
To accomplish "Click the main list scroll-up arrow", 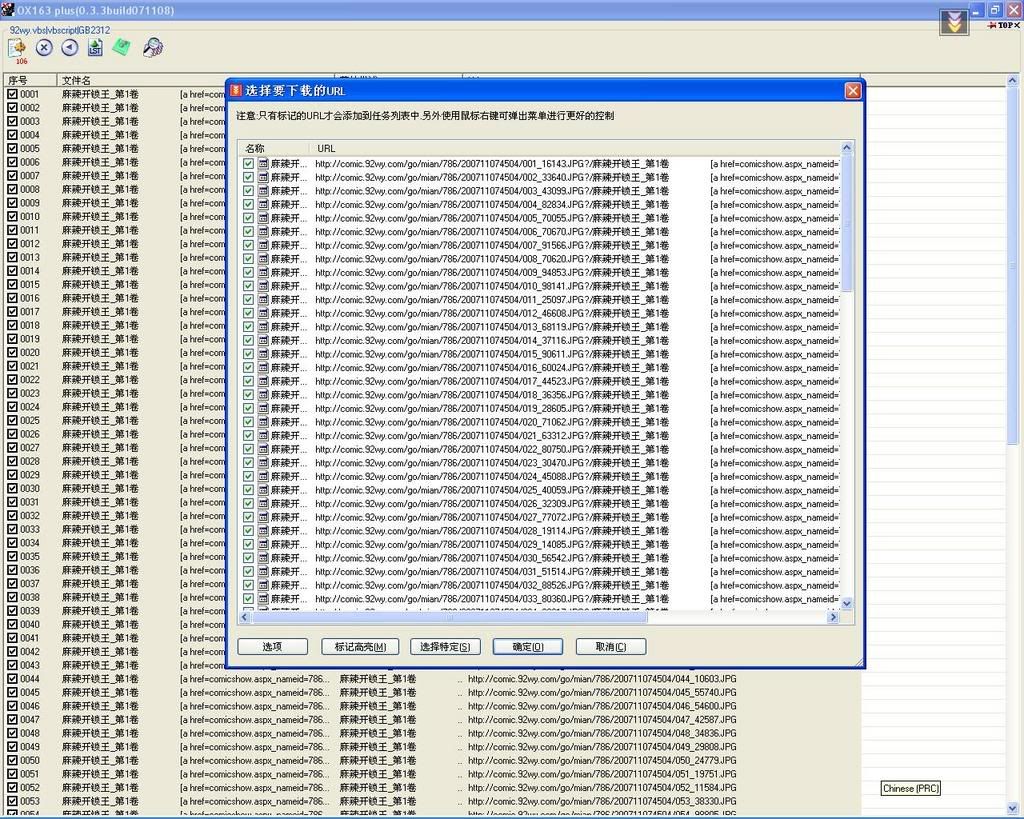I will [1012, 80].
